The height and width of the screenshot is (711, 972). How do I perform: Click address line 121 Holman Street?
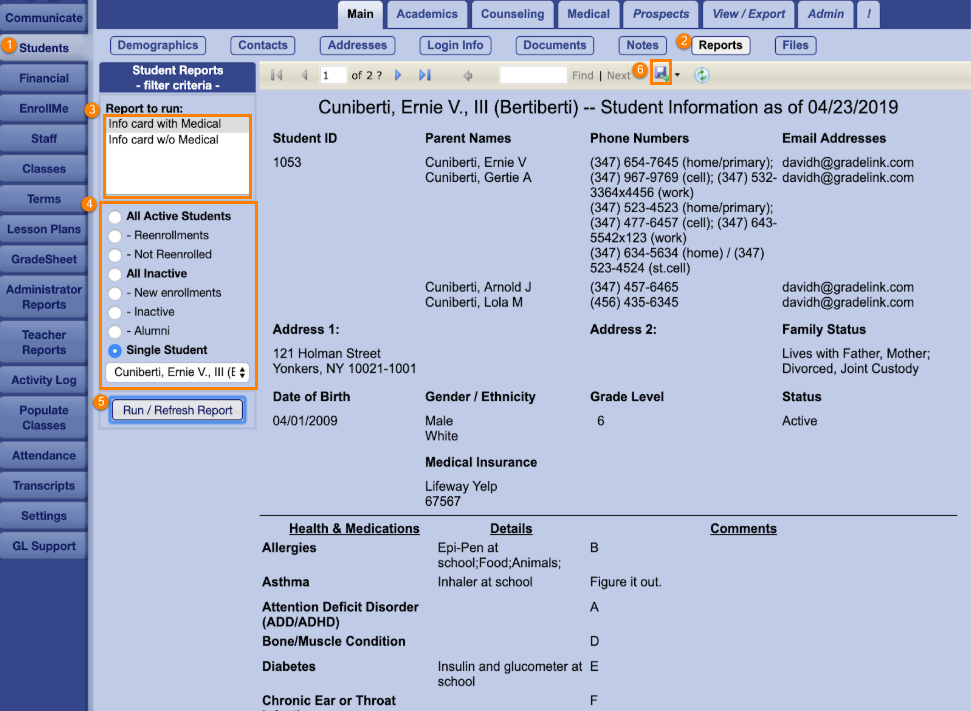(x=327, y=353)
